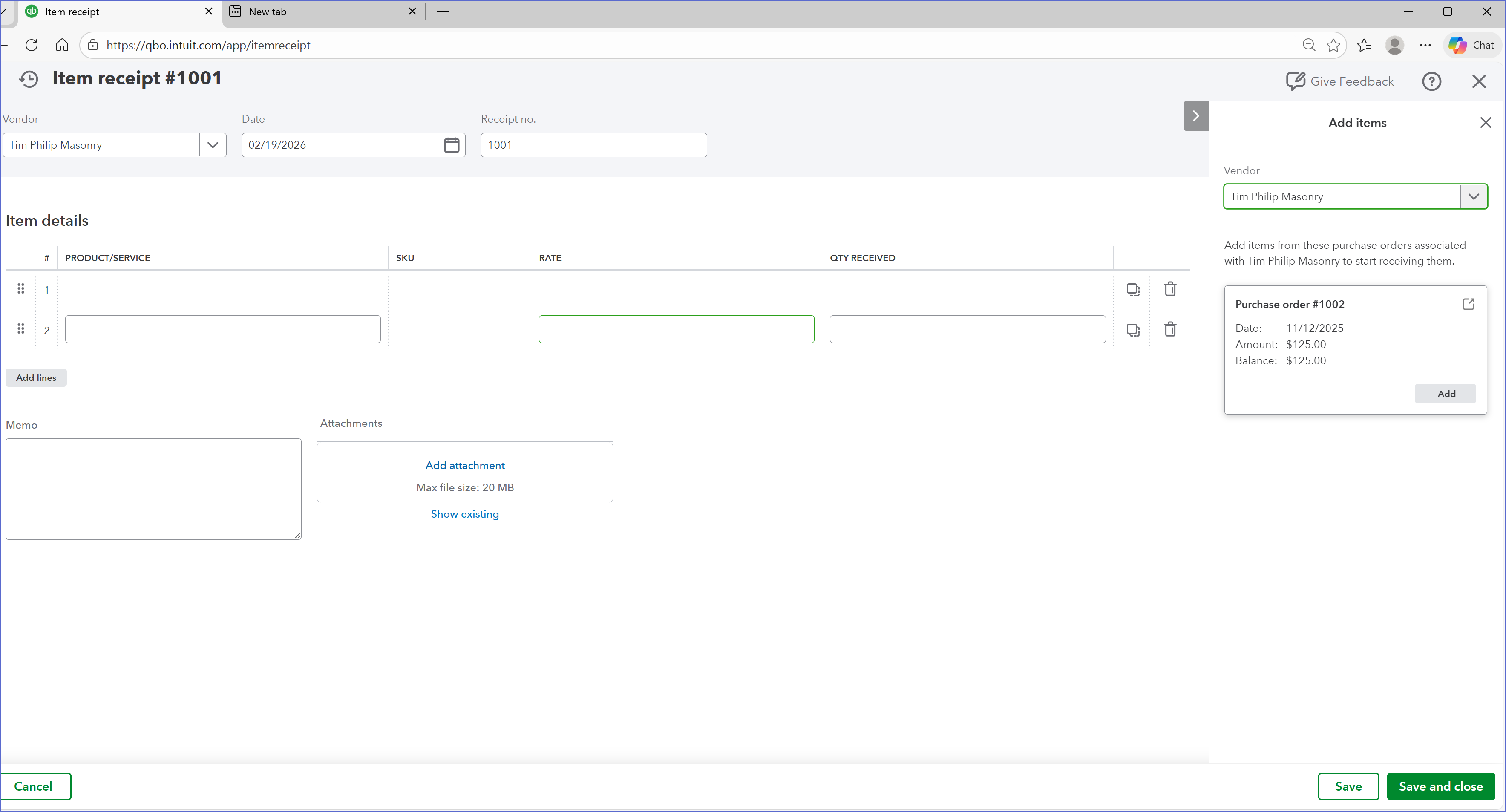Open Purchase order #1002 in new window

(x=1468, y=304)
